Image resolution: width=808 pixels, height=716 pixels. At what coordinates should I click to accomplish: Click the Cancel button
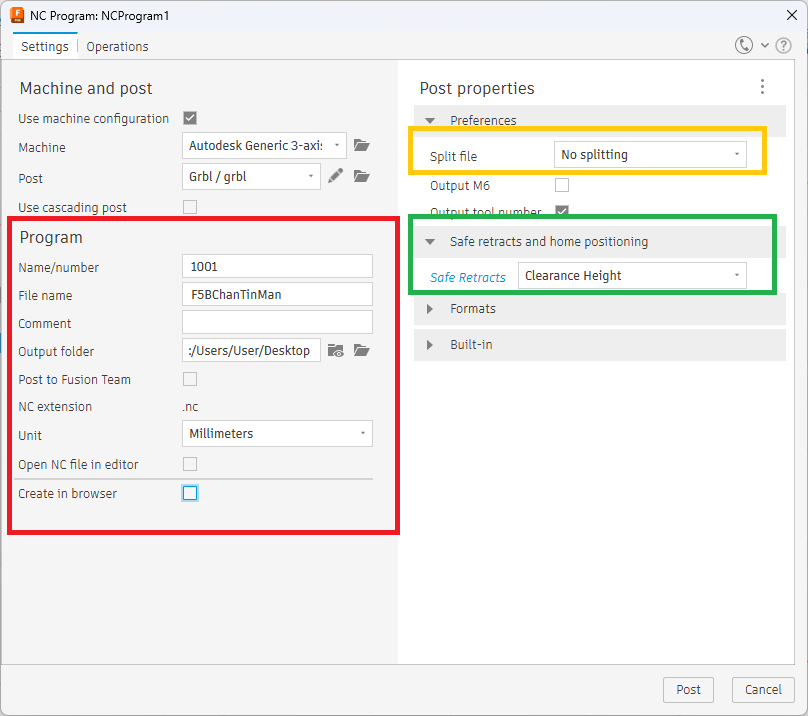click(x=763, y=689)
